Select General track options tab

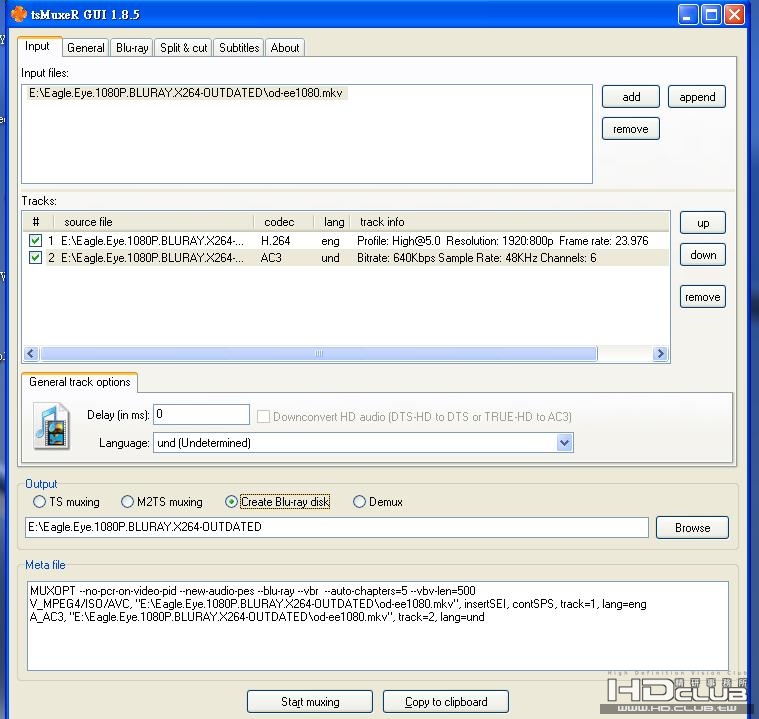(x=80, y=382)
